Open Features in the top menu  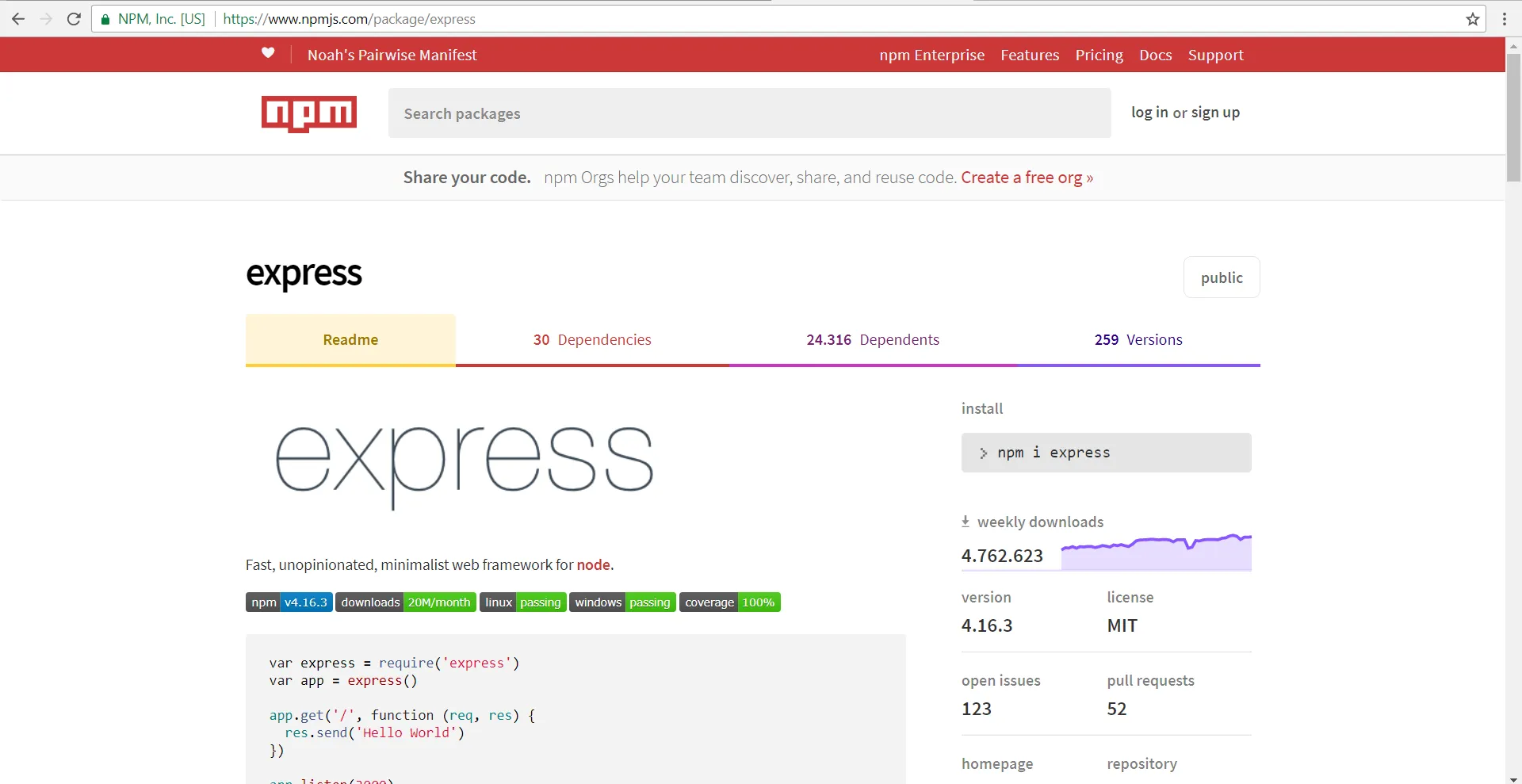pos(1030,55)
